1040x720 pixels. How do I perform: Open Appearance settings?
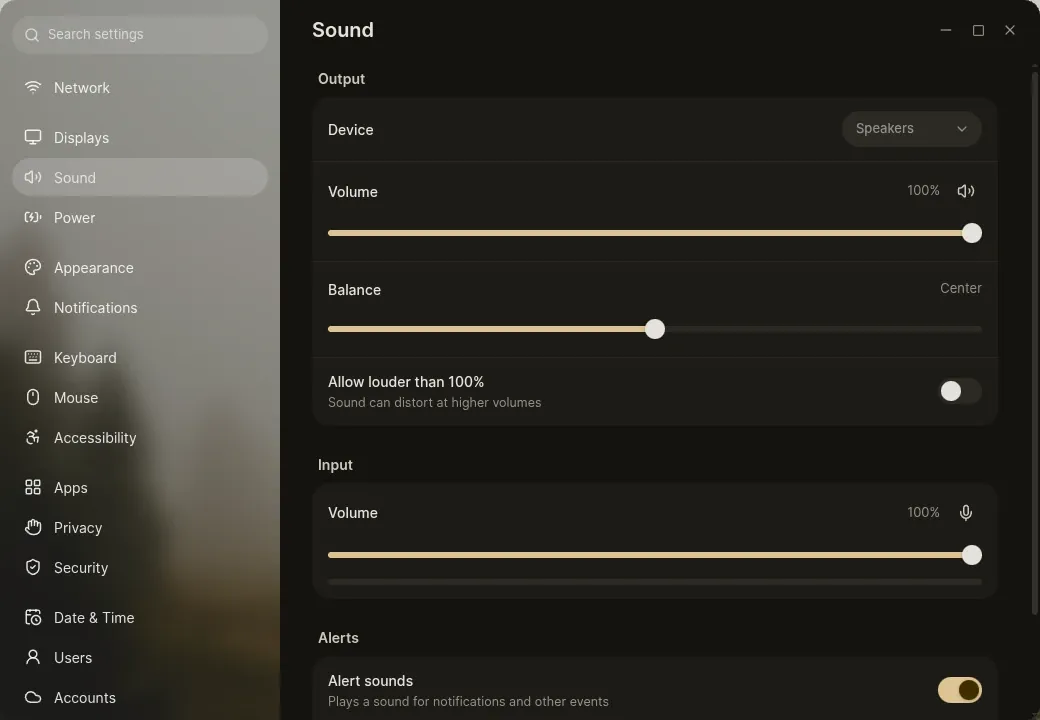point(140,268)
